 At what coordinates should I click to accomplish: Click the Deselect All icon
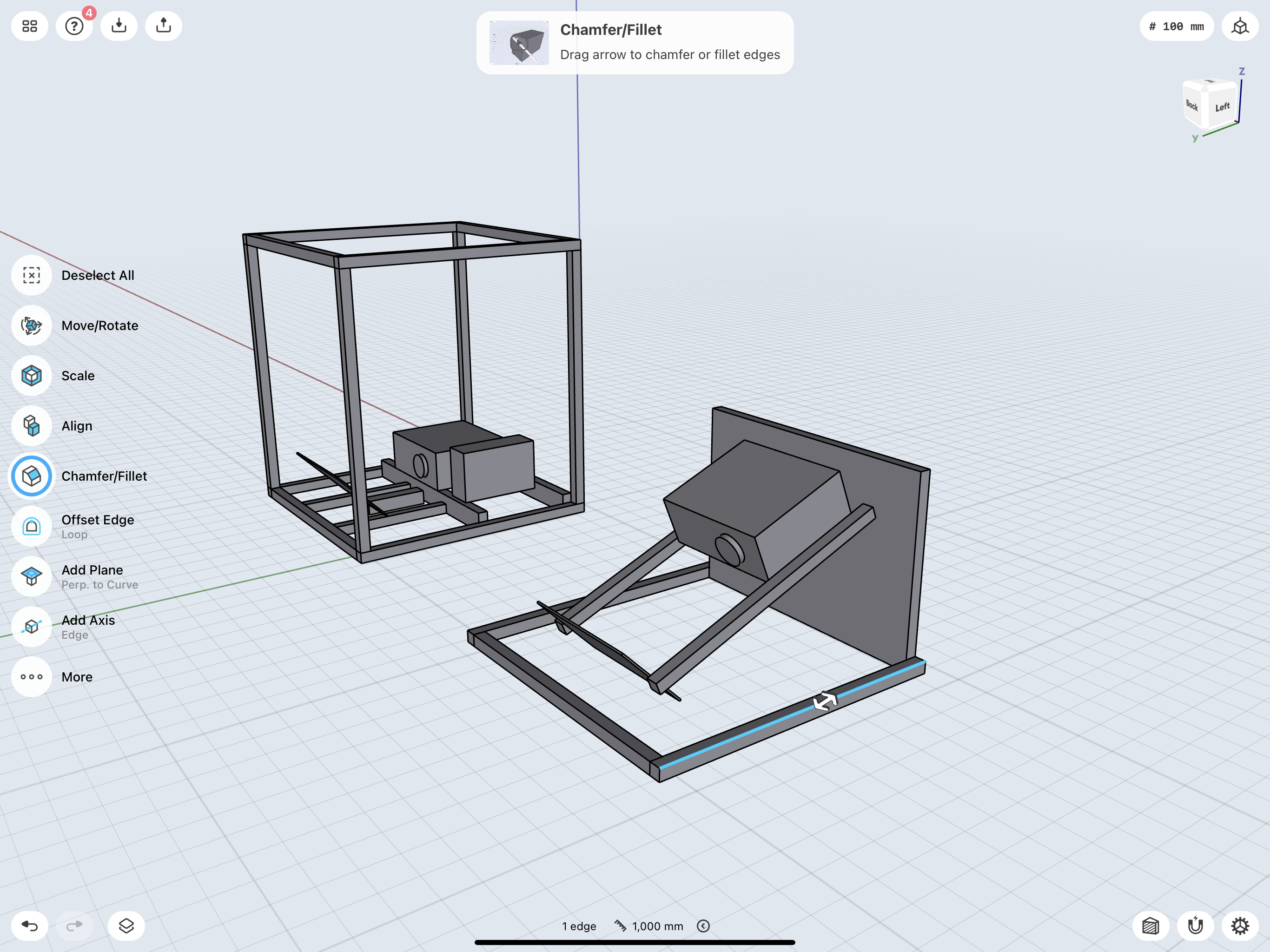click(x=32, y=275)
